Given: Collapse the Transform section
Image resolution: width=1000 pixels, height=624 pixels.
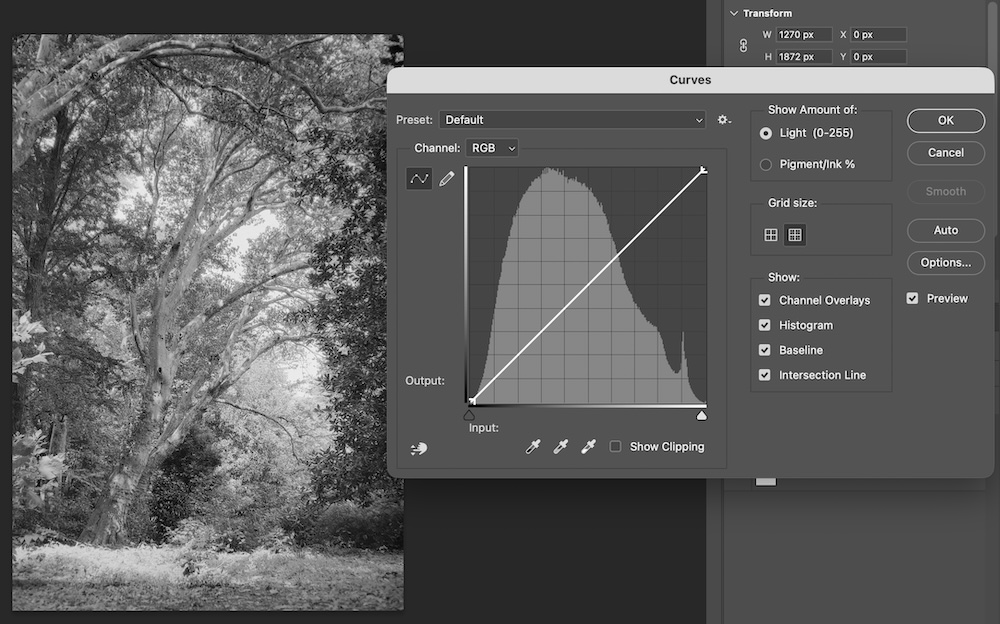Looking at the screenshot, I should tap(734, 13).
